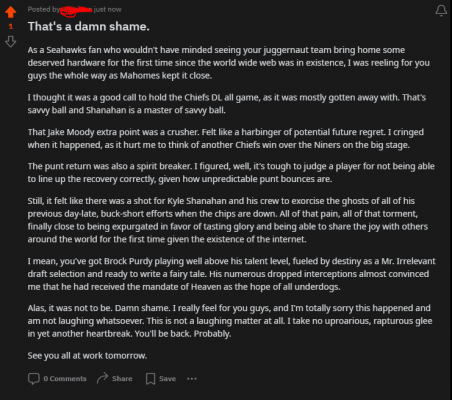Toggle post notifications with the bell icon

coord(441,10)
